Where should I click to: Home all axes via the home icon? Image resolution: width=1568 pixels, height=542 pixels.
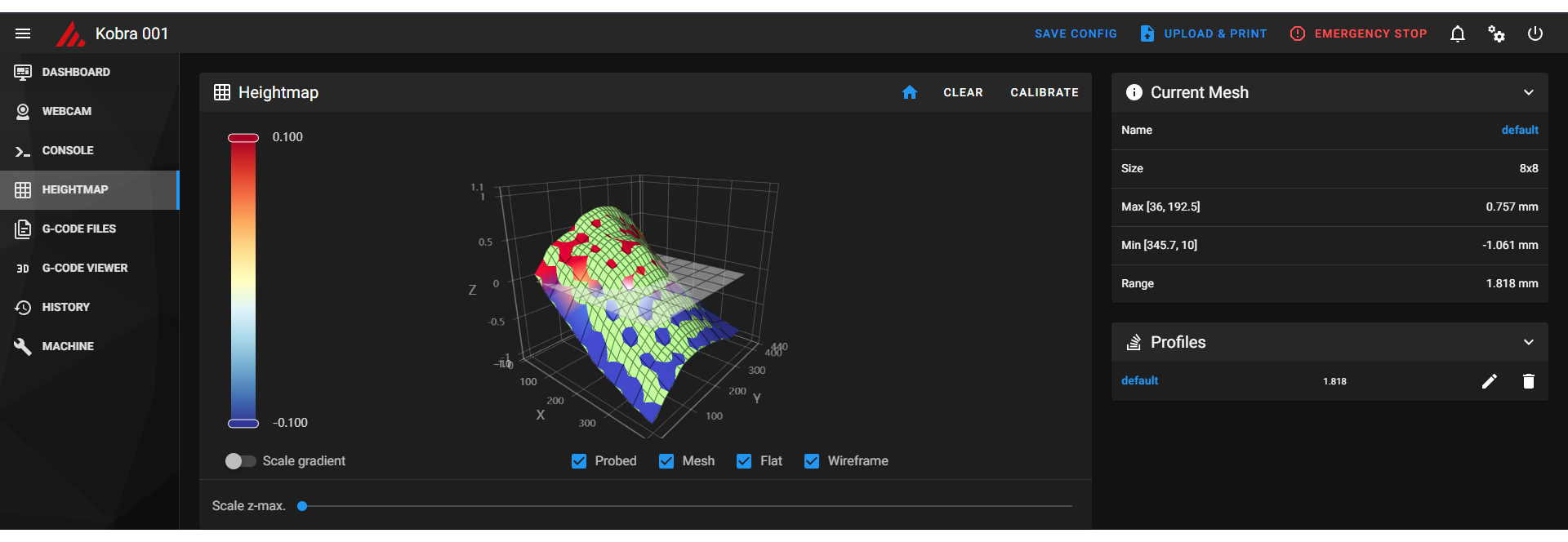[910, 92]
